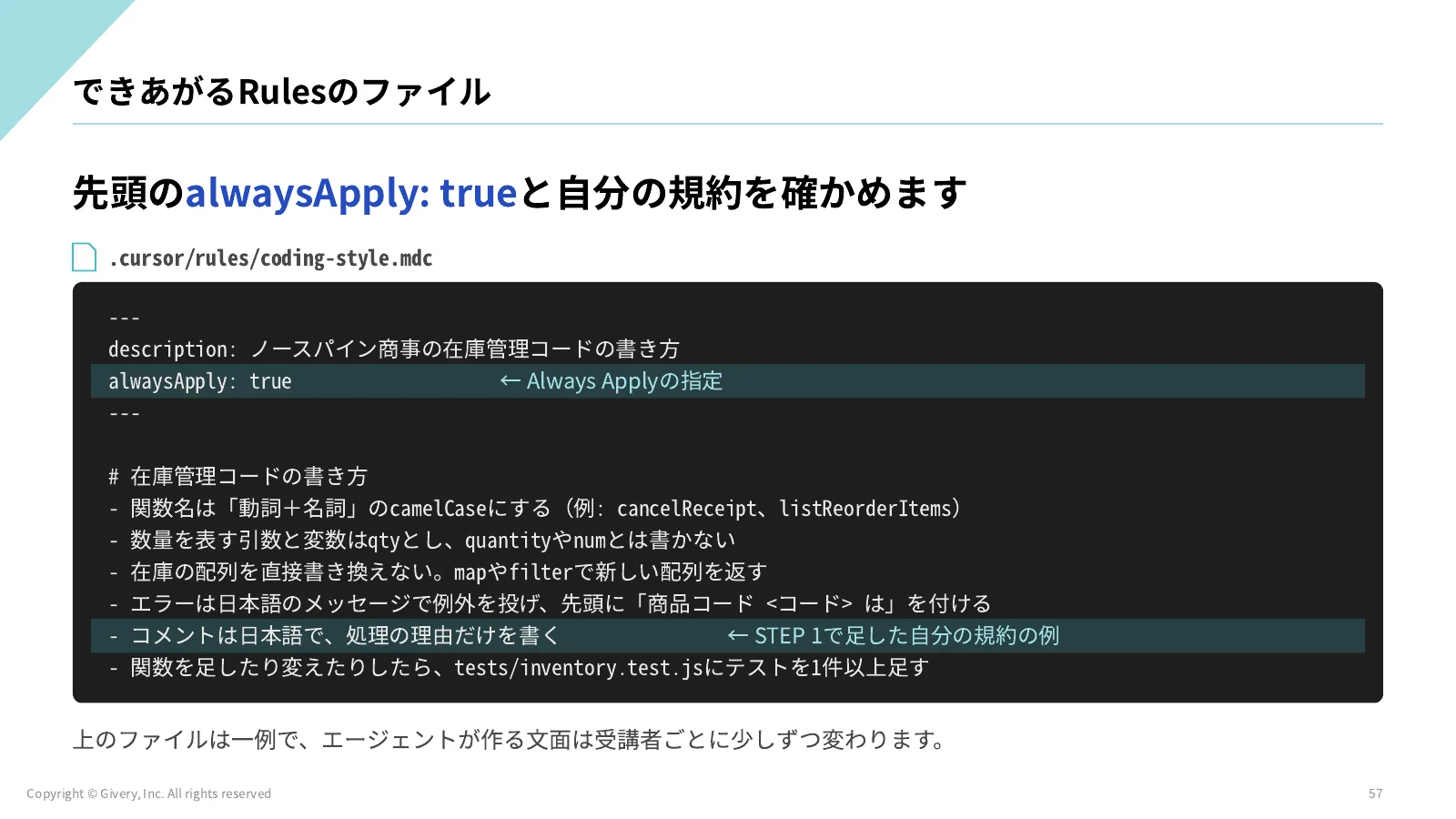Viewport: 1456px width, 819px height.
Task: Click the rule line mentioning tests/inventory.test.js
Action: click(x=519, y=668)
